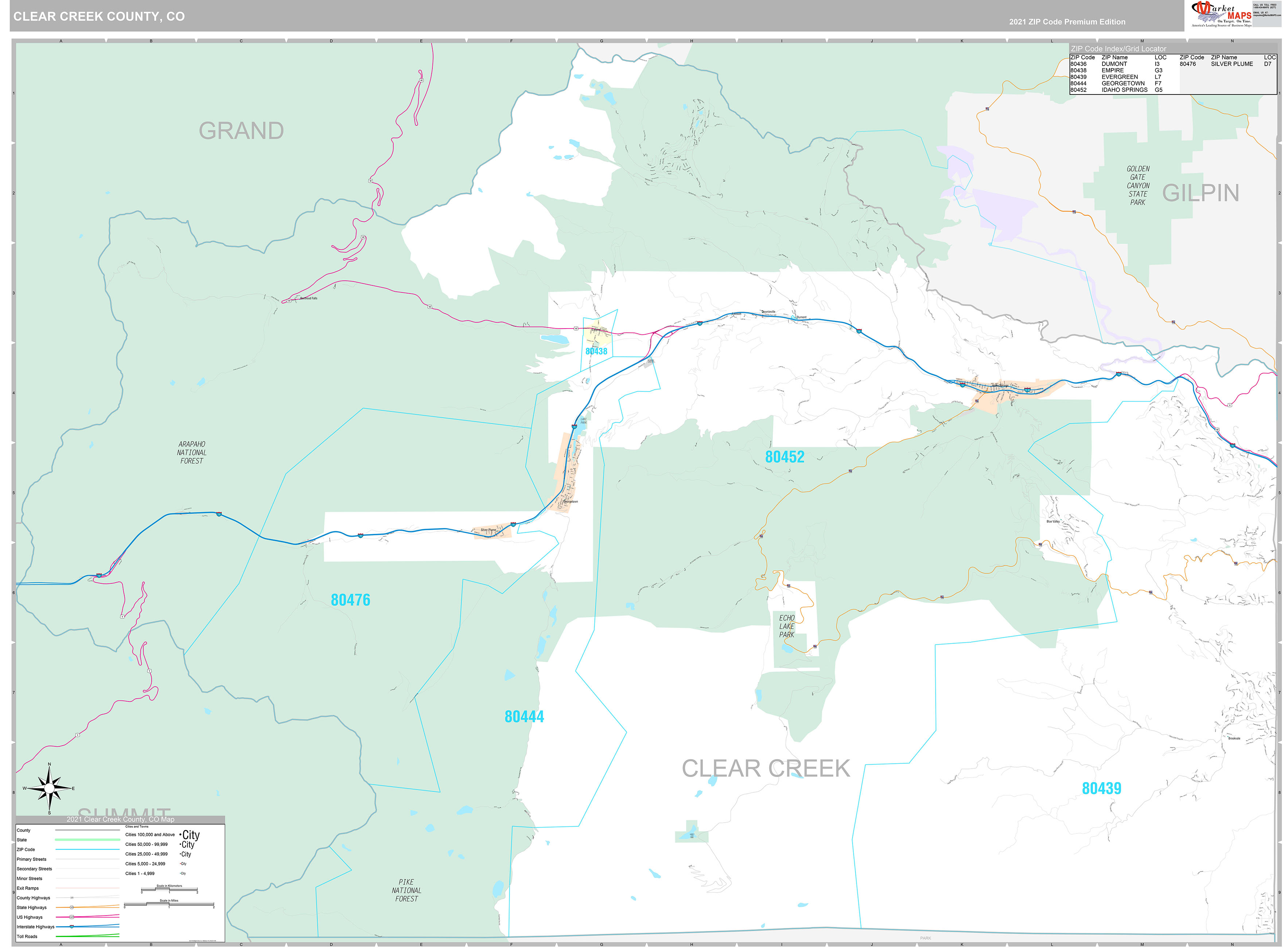The width and height of the screenshot is (1288, 948).
Task: Select the 80438 EMPIRE index row
Action: coord(1116,70)
